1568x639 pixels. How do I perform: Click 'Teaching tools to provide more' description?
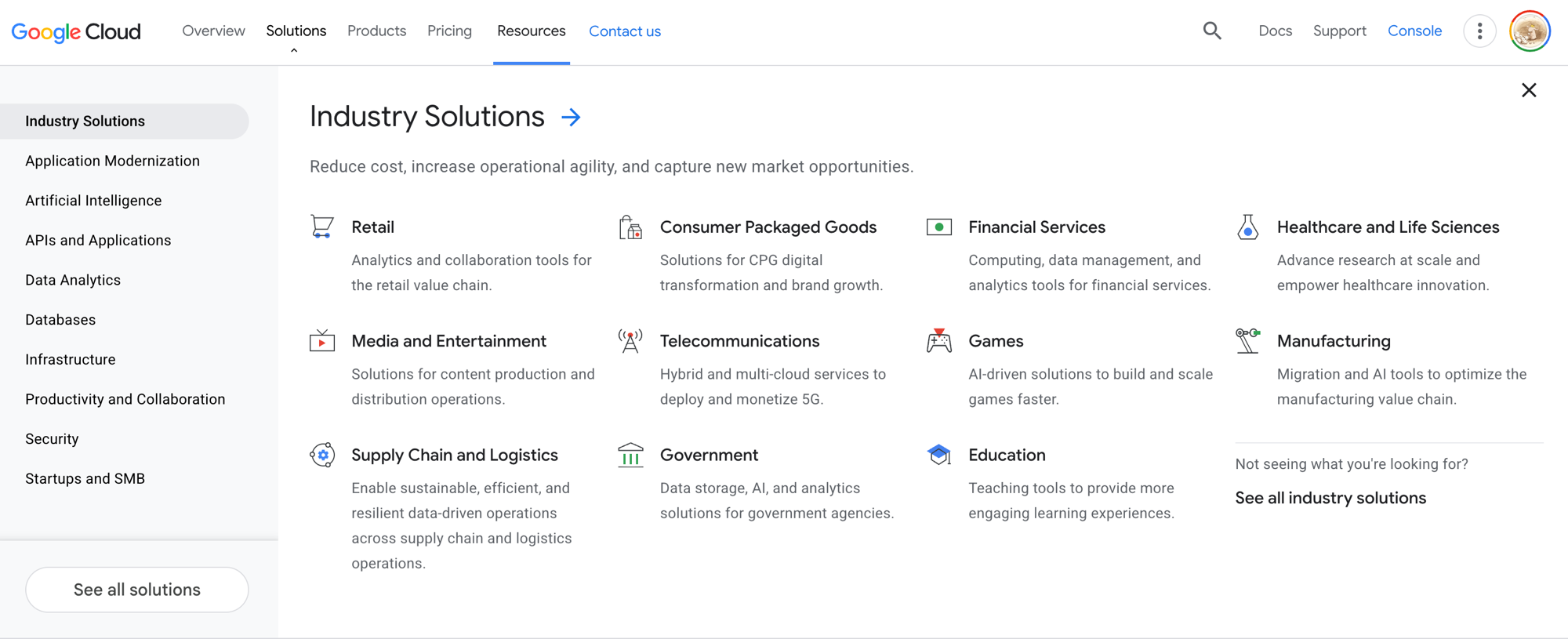click(1071, 500)
